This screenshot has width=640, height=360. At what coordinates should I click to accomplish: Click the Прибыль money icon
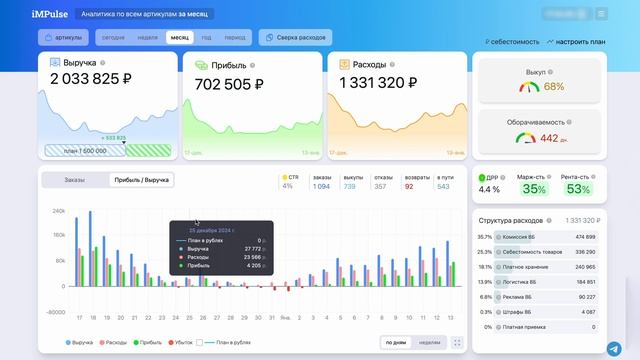click(201, 65)
